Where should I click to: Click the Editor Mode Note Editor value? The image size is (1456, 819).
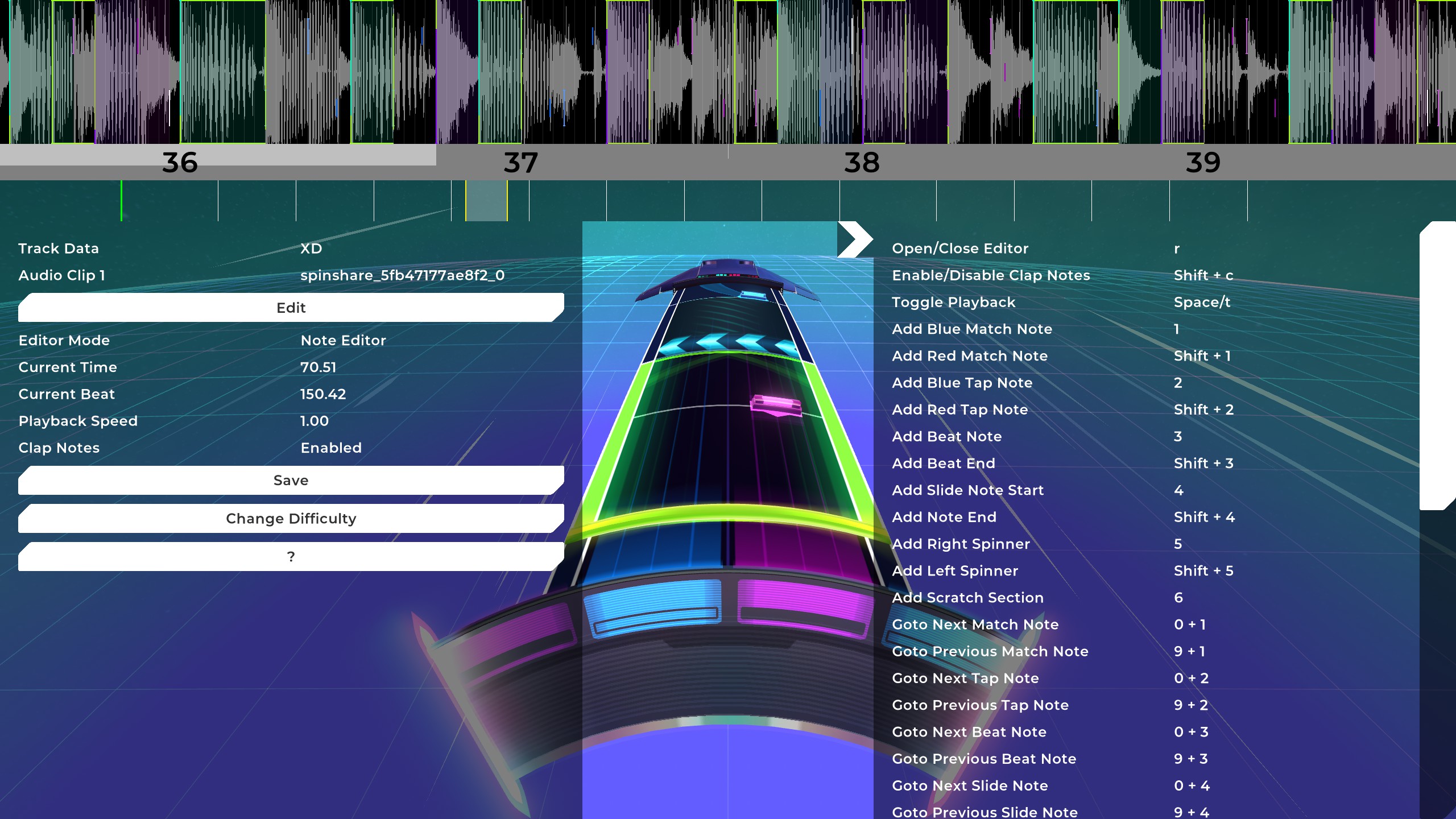[343, 340]
